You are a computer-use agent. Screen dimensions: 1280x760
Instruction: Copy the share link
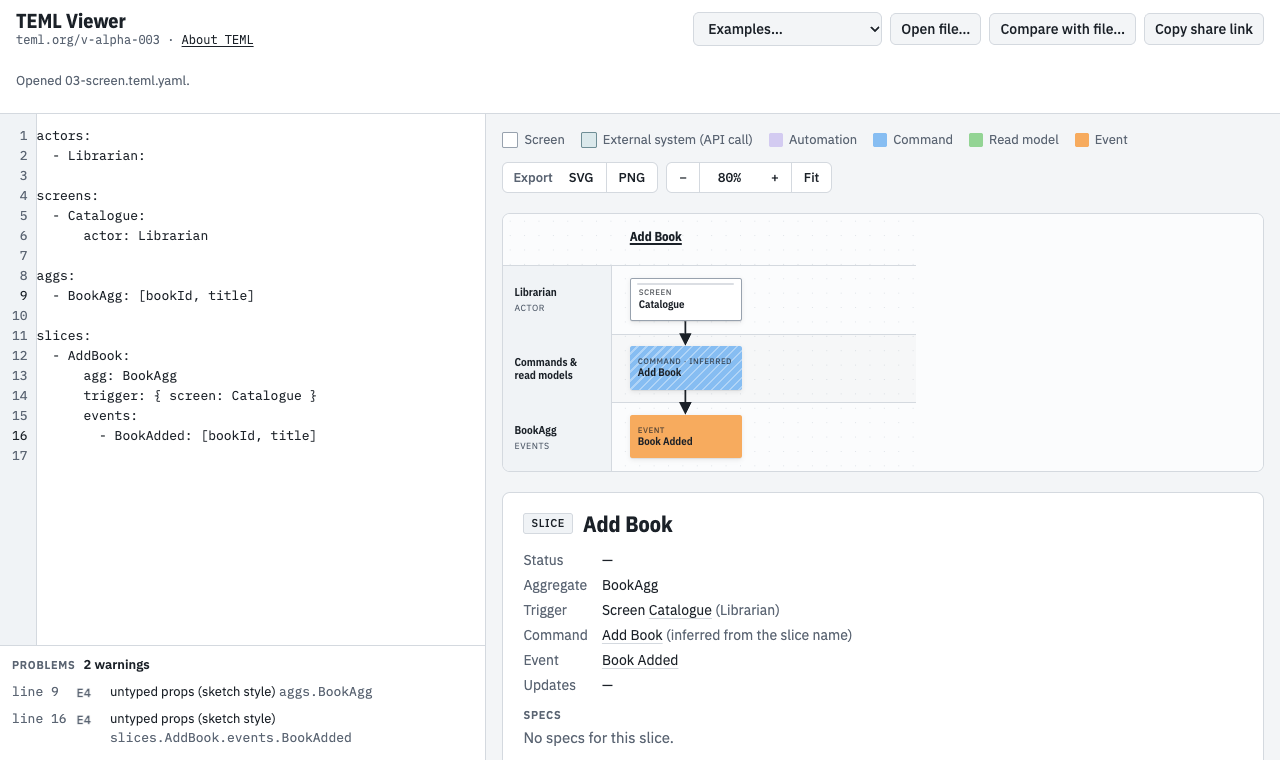1204,29
